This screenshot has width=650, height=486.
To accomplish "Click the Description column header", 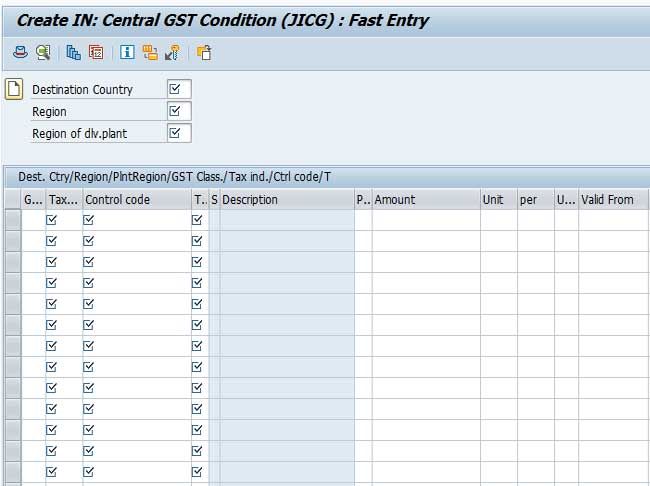I will 287,199.
